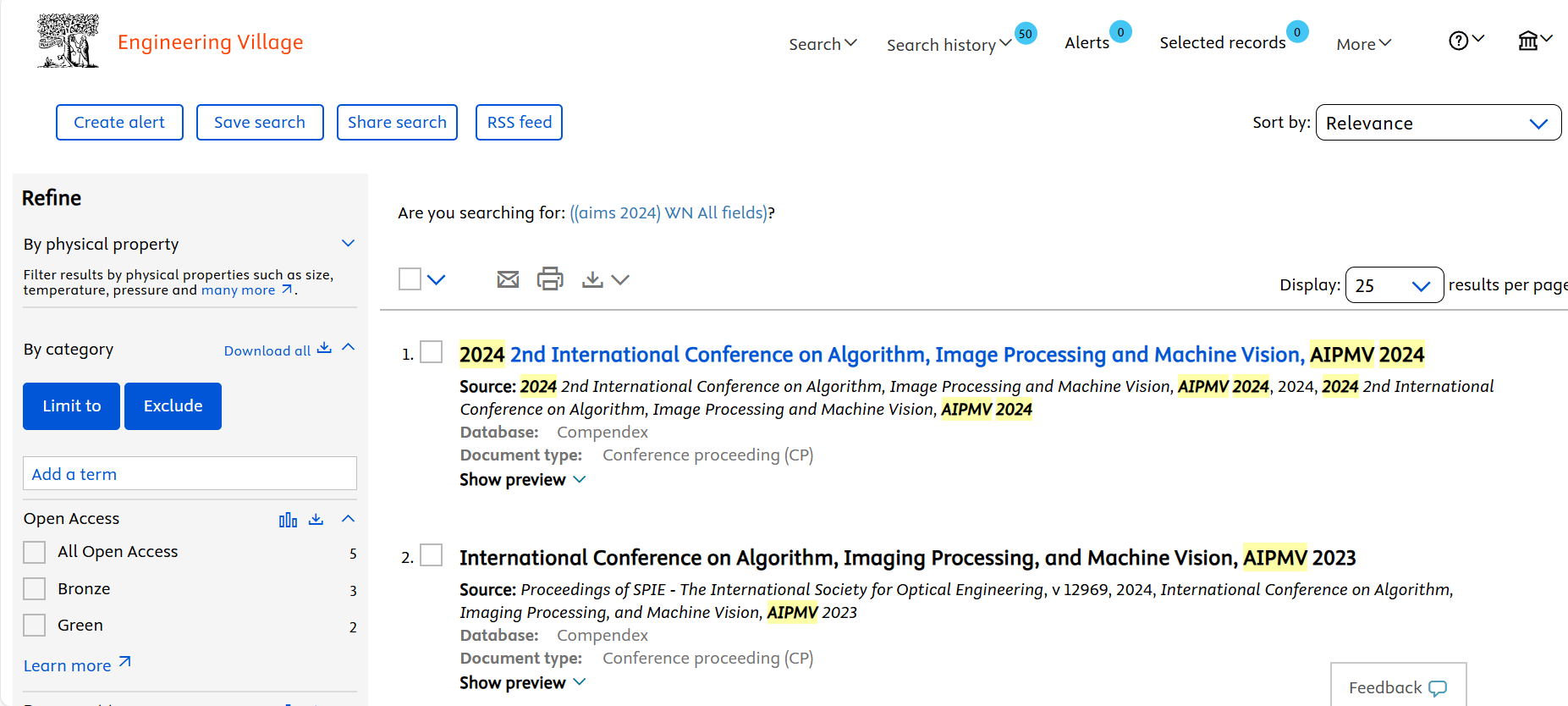The height and width of the screenshot is (706, 1568).
Task: Open the Sort by Relevance dropdown
Action: click(x=1438, y=123)
